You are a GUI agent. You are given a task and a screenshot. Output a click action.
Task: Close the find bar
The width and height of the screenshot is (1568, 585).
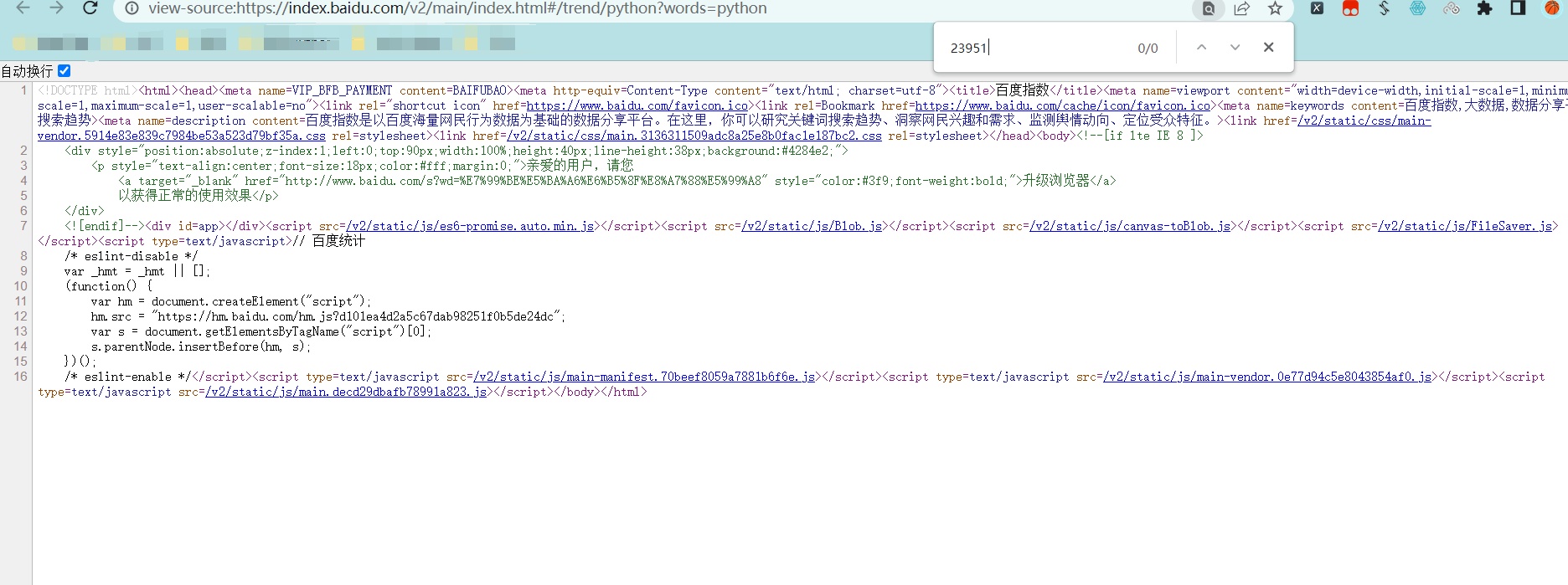click(x=1268, y=48)
